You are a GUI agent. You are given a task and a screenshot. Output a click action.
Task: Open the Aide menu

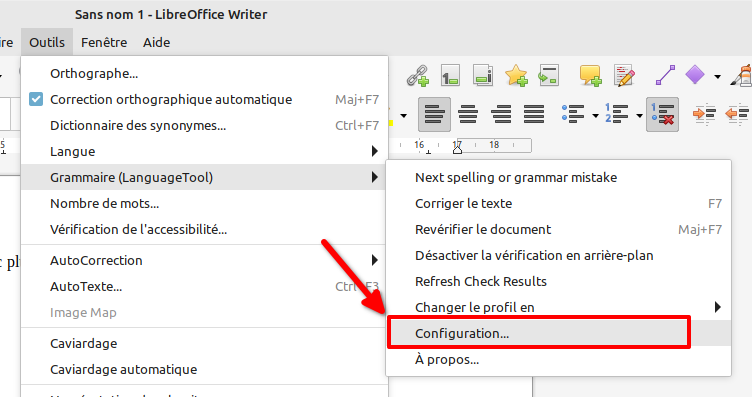[156, 42]
